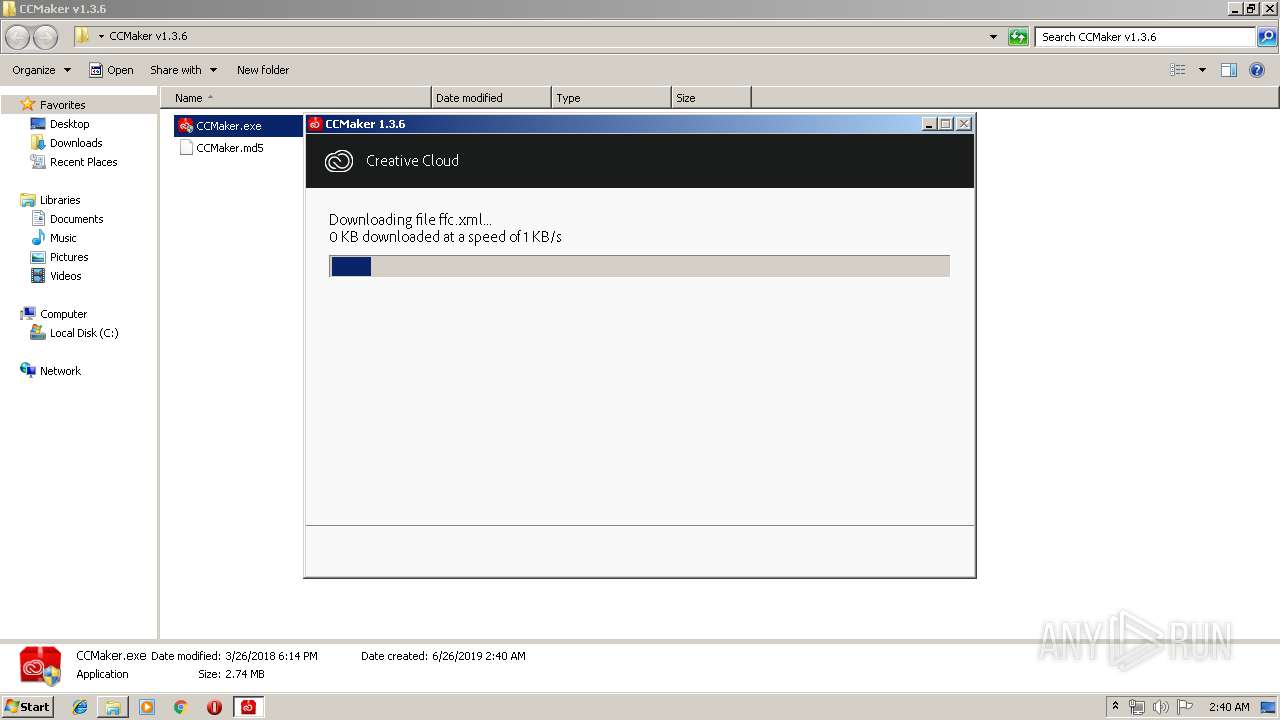Click the CCMaker taskbar icon
Viewport: 1280px width, 720px height.
[x=248, y=707]
